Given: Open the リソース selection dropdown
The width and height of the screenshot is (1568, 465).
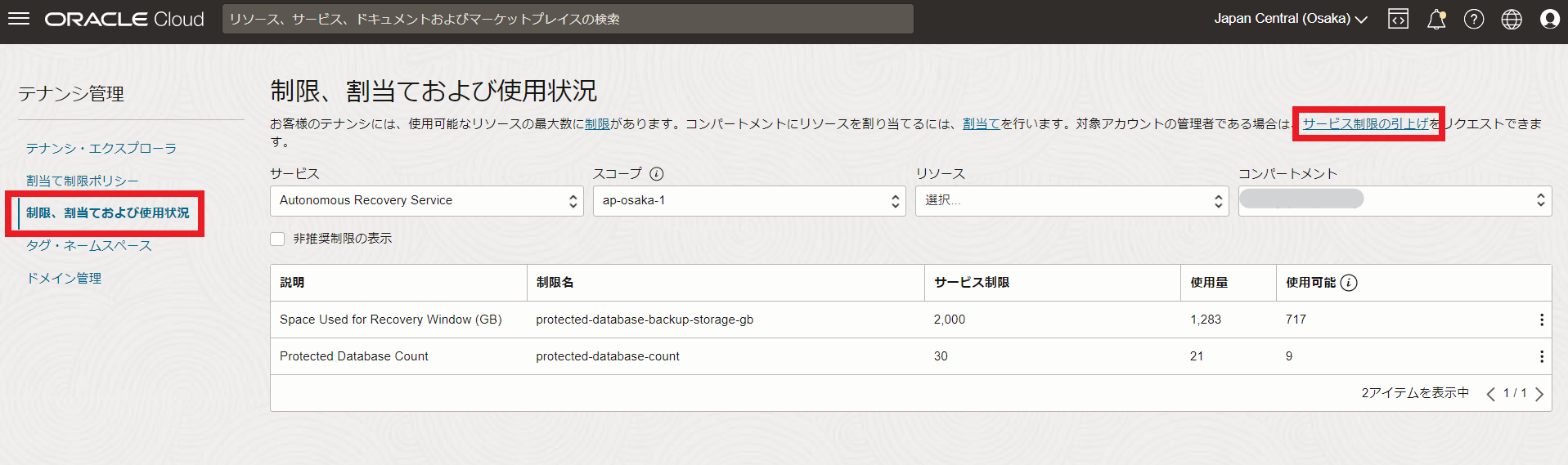Looking at the screenshot, I should click(1072, 201).
